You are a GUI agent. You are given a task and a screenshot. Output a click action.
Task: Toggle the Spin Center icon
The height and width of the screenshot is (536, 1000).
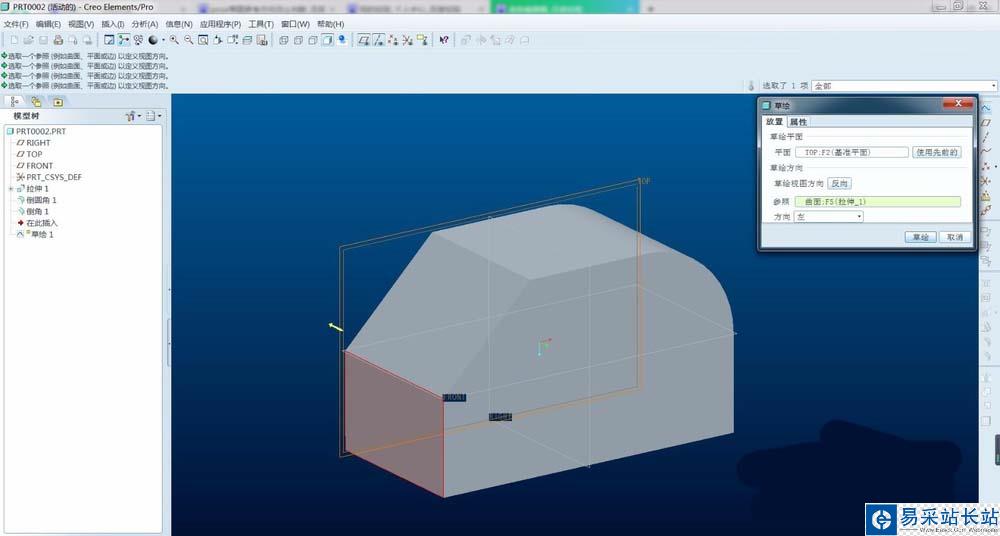(x=124, y=40)
